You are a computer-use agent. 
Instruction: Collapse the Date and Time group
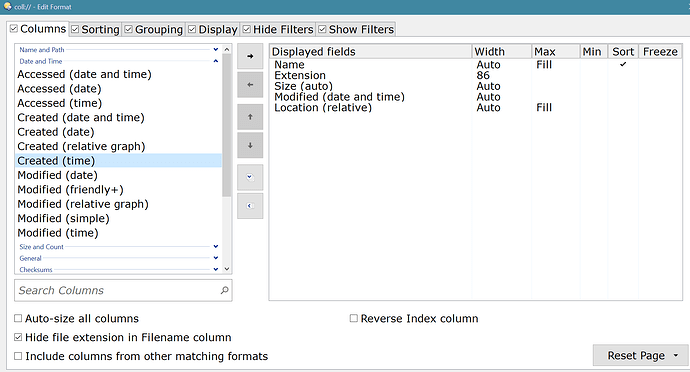[x=216, y=61]
